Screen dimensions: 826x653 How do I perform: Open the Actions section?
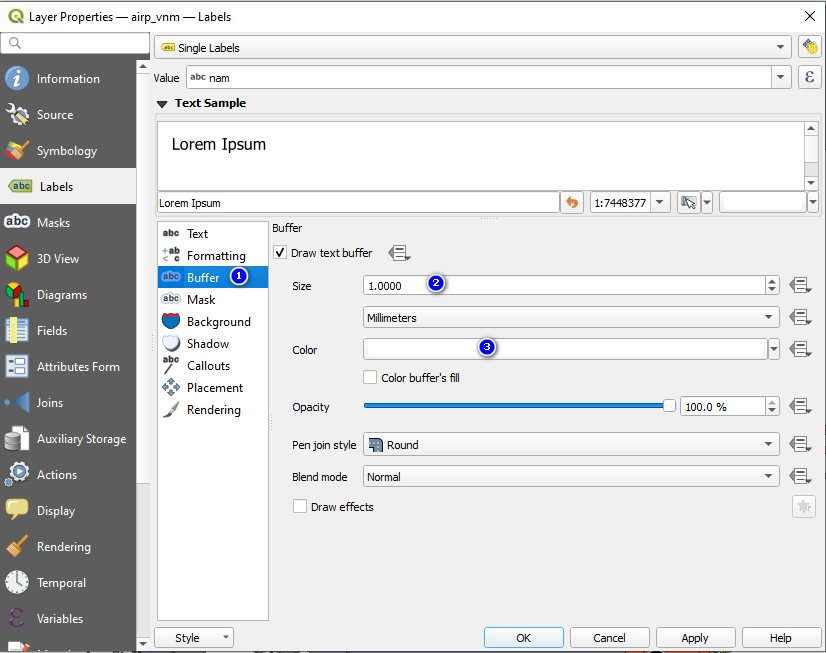pyautogui.click(x=68, y=475)
